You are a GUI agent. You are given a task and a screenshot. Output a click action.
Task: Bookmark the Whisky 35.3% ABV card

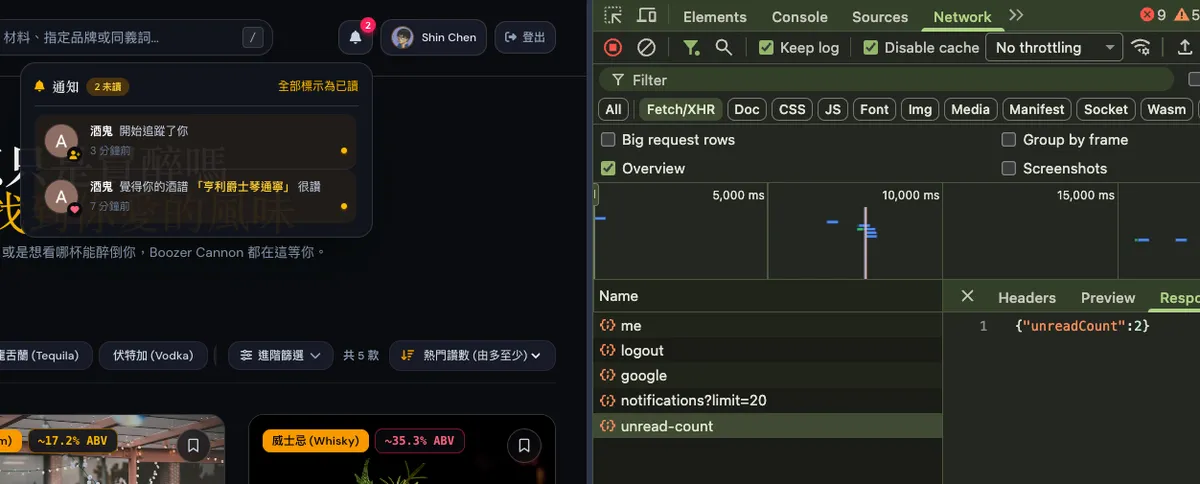[523, 445]
